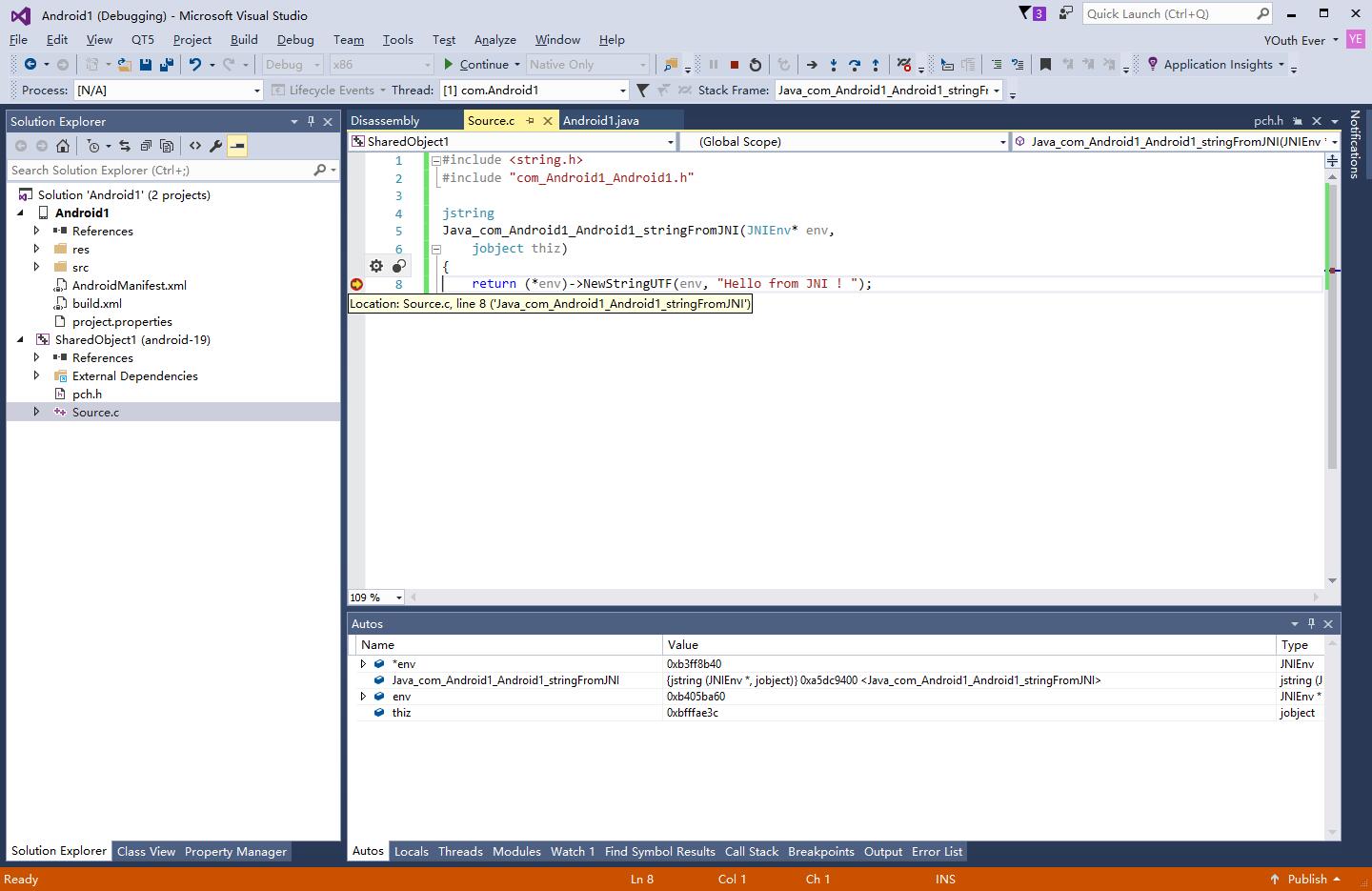Click the thread filter funnel icon
This screenshot has height=891, width=1372.
pos(643,90)
